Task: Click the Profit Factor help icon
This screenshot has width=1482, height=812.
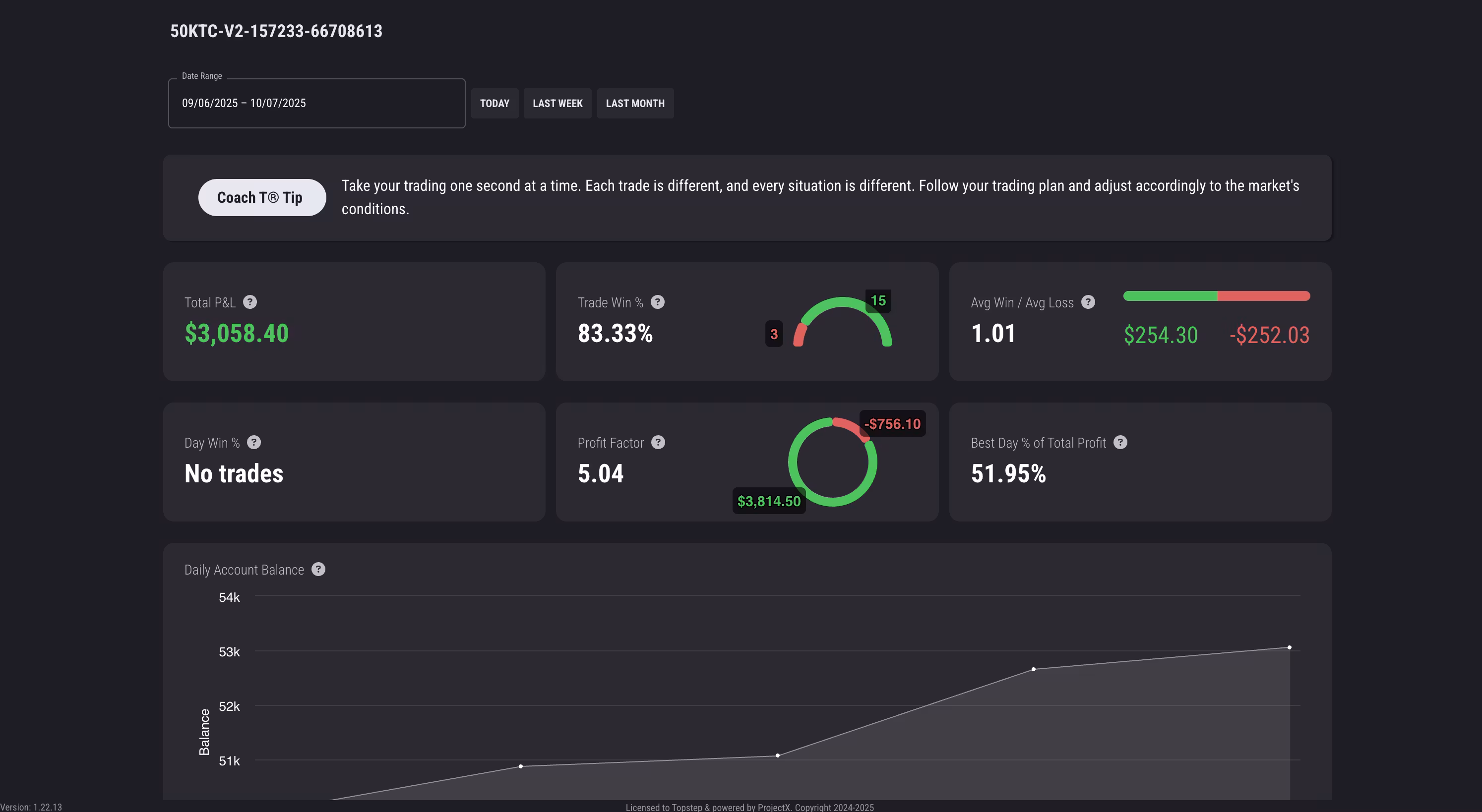Action: 658,442
